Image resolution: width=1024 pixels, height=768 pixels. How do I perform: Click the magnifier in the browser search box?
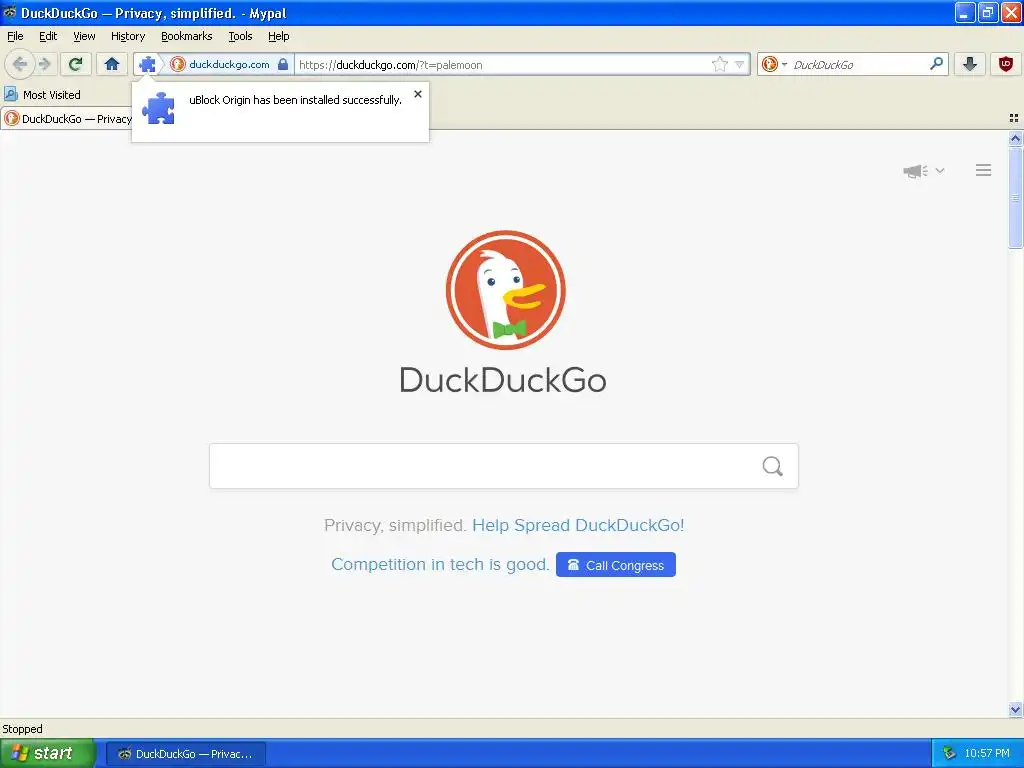tap(936, 64)
